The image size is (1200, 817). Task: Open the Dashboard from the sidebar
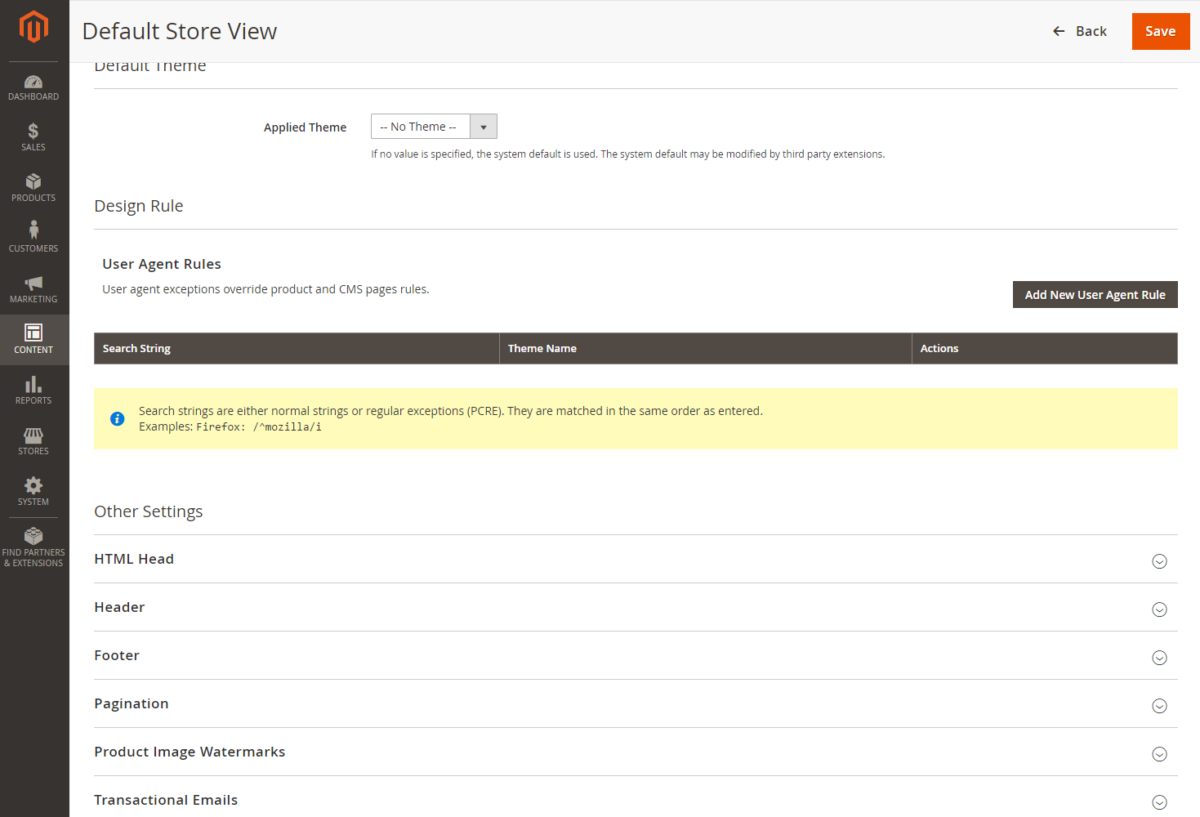click(33, 88)
